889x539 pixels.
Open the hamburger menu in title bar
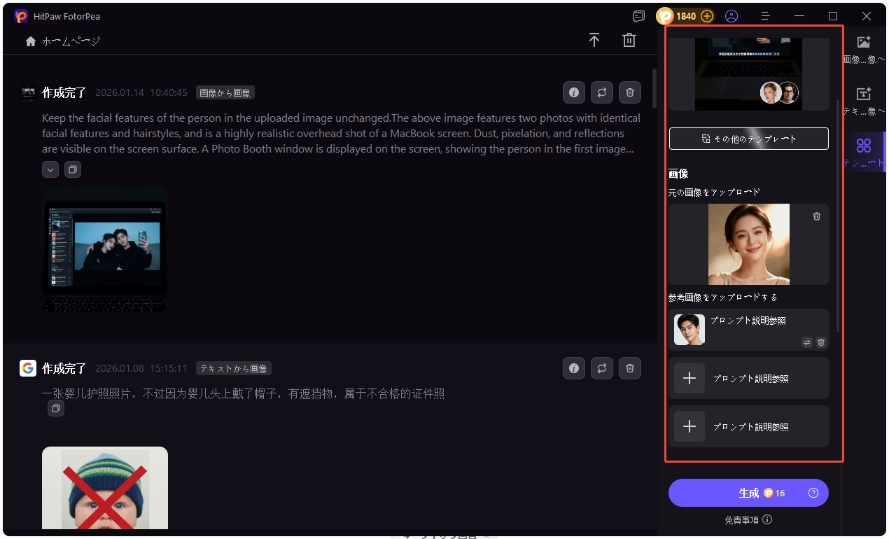coord(765,16)
